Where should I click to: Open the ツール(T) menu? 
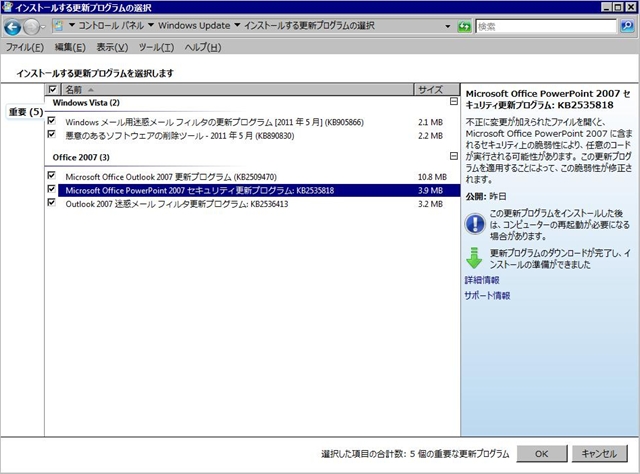point(156,47)
